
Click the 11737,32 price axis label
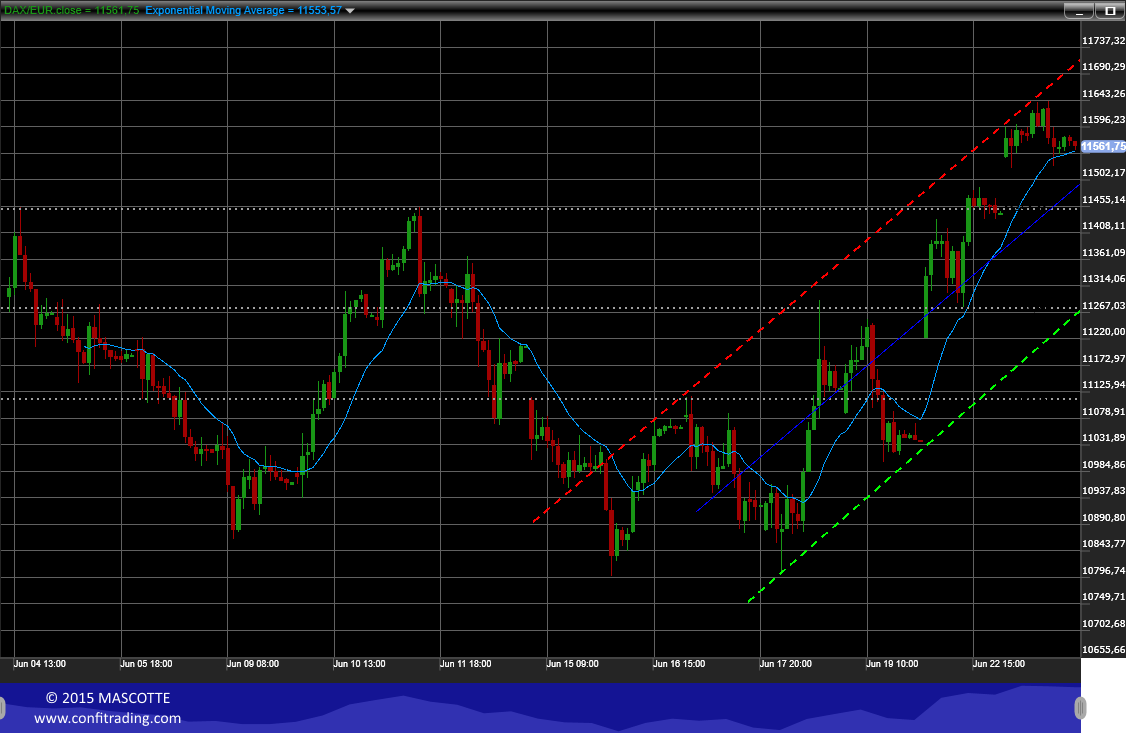coord(1103,41)
